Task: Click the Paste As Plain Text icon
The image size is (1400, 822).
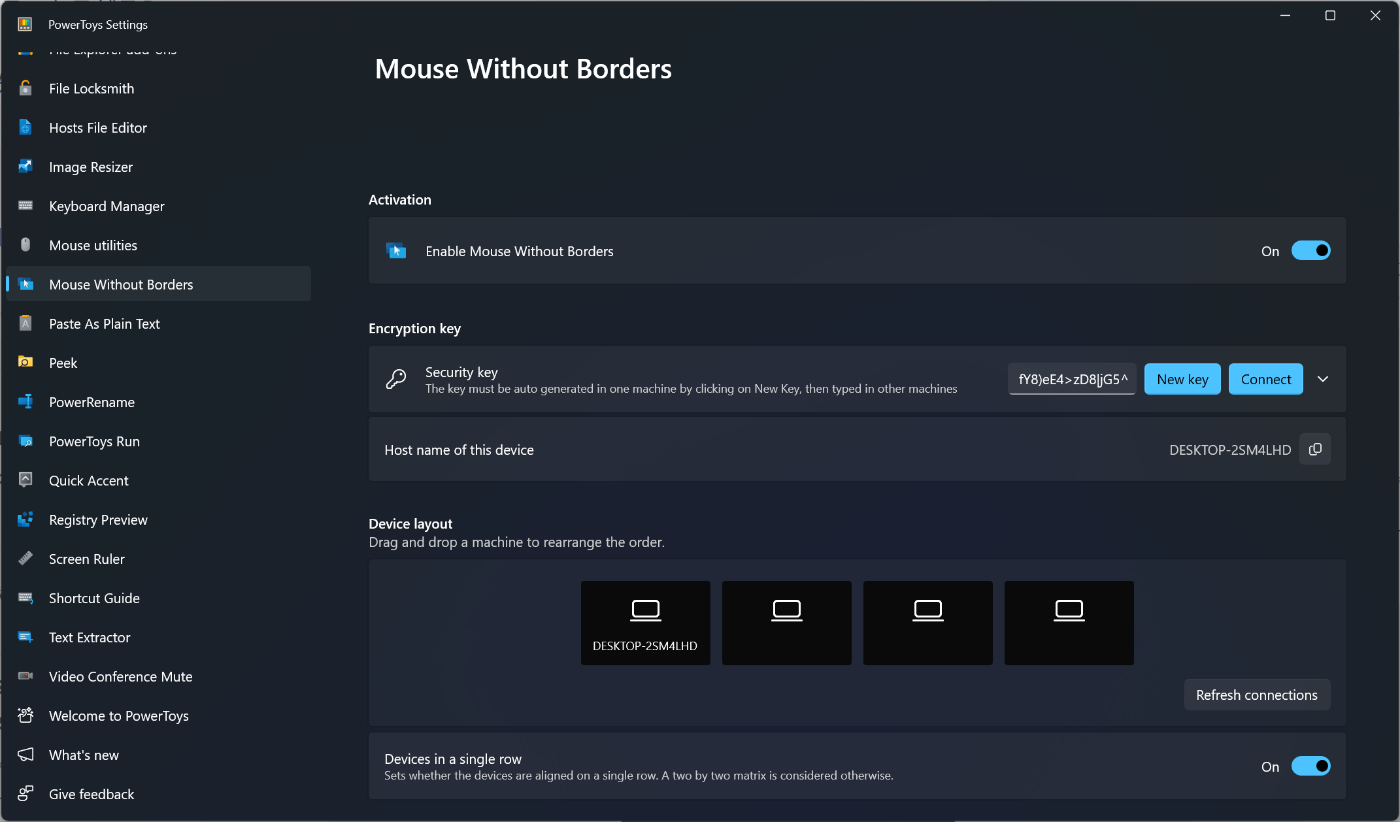Action: pyautogui.click(x=26, y=324)
